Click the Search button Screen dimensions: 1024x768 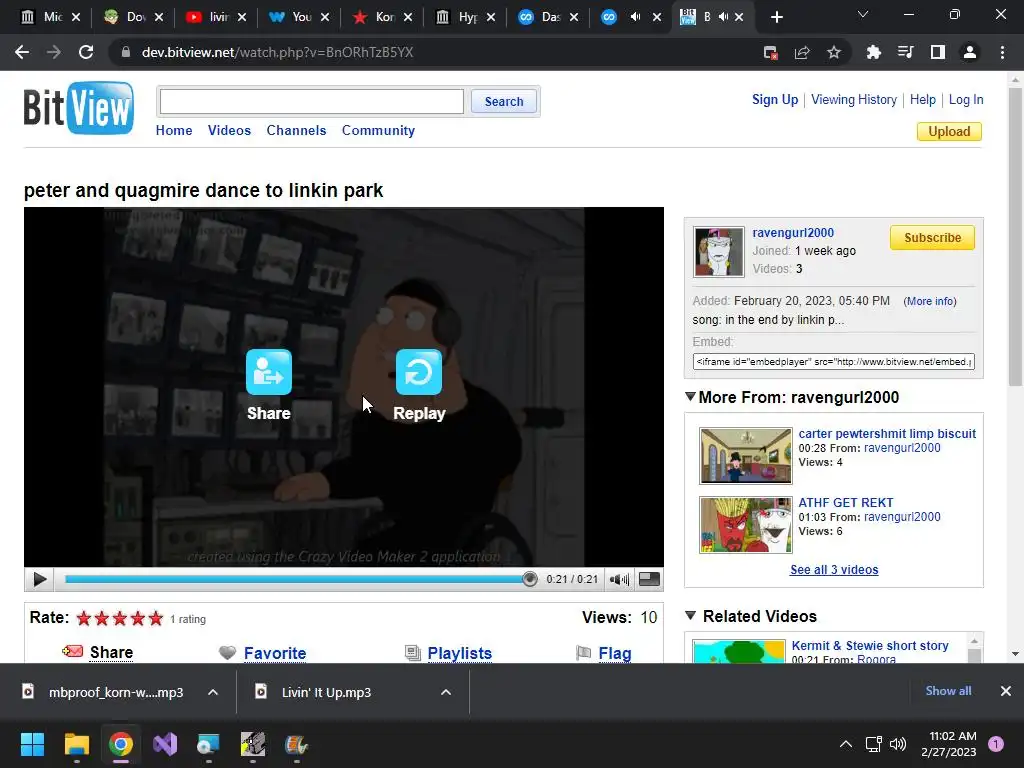[504, 101]
